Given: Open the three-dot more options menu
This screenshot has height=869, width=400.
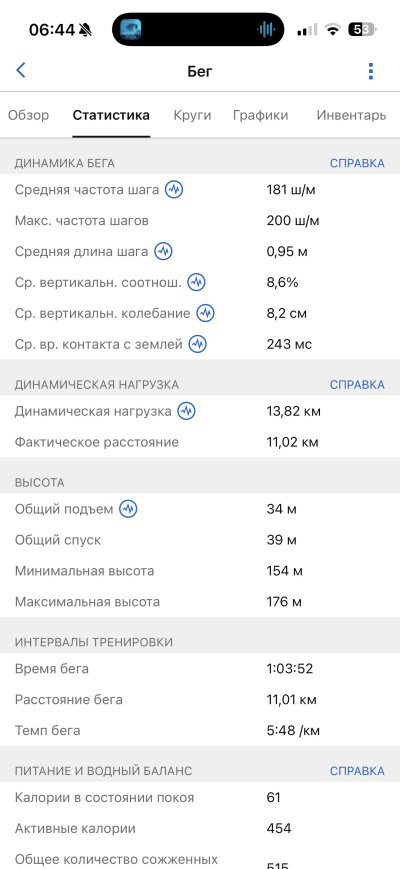Looking at the screenshot, I should [x=371, y=71].
